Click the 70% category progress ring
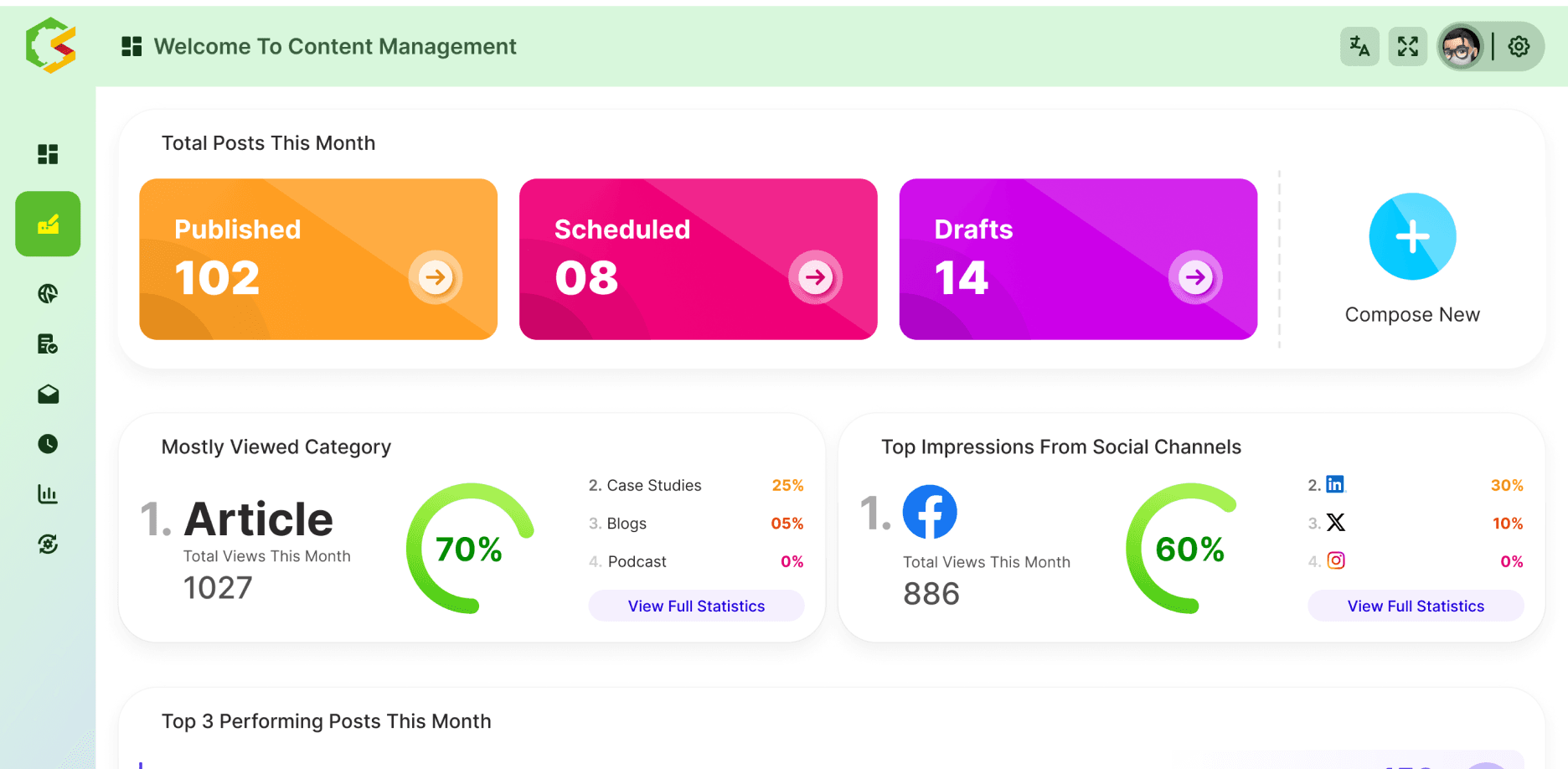The width and height of the screenshot is (1568, 769). click(x=470, y=549)
